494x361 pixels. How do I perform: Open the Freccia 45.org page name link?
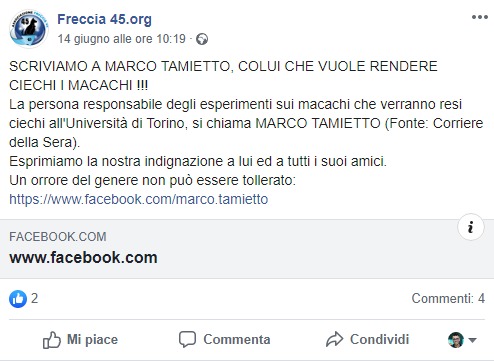(104, 19)
